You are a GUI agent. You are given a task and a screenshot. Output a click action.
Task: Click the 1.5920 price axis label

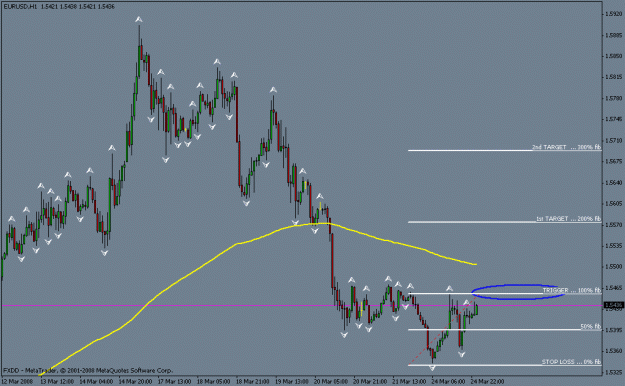(613, 14)
